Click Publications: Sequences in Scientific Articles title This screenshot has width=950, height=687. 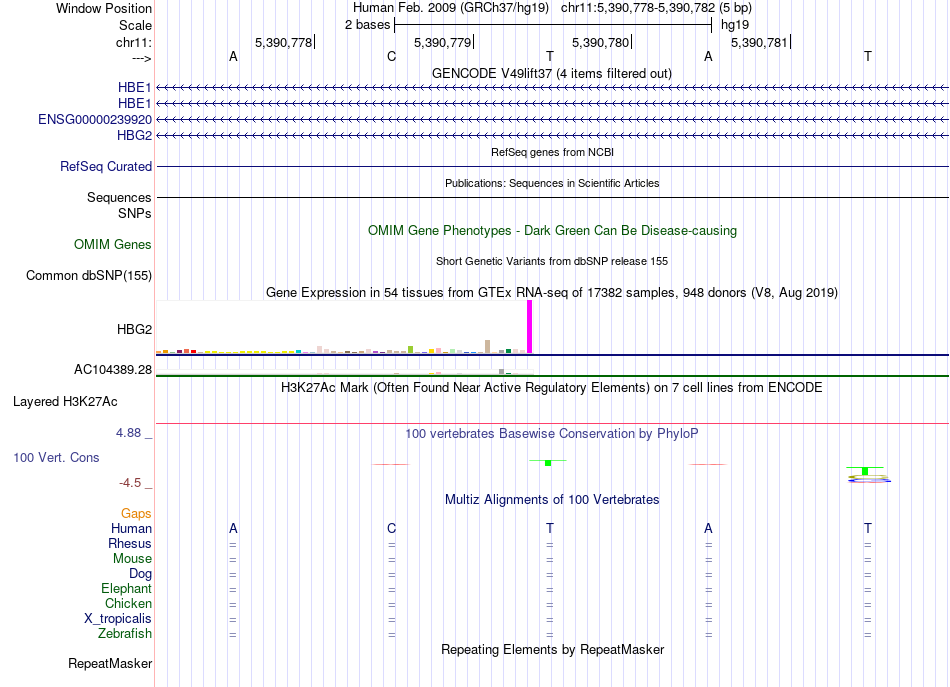(x=552, y=183)
